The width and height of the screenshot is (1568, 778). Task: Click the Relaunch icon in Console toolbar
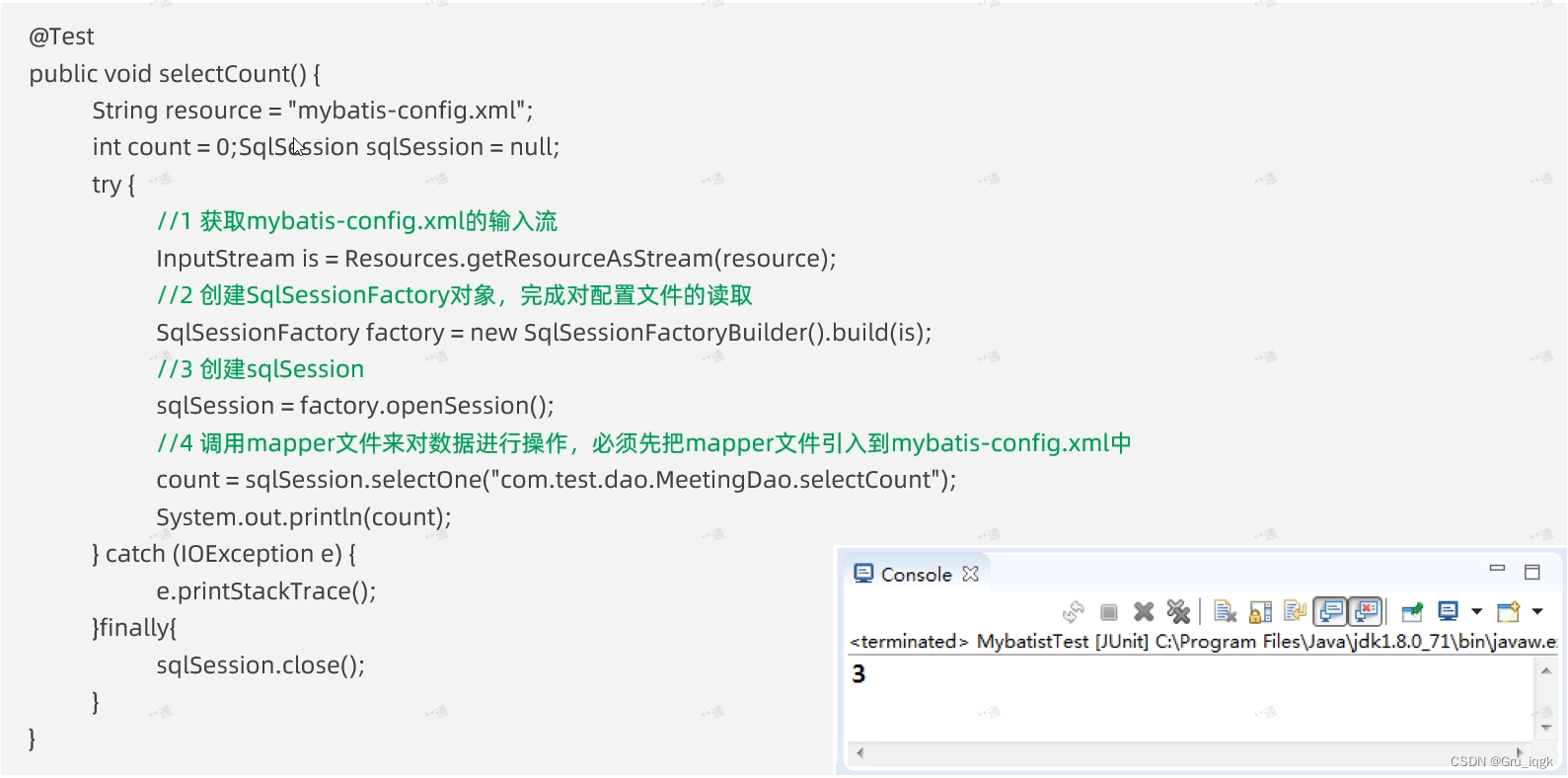tap(1073, 612)
